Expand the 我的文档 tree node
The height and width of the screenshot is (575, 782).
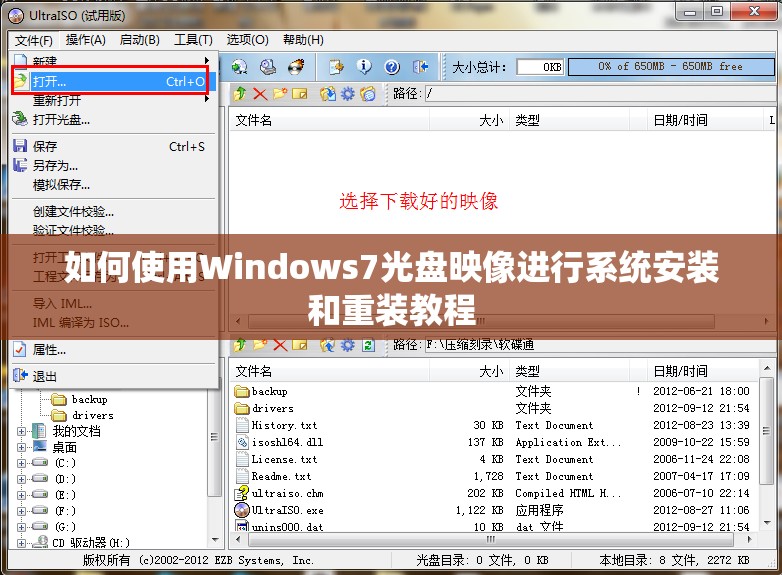[x=21, y=431]
